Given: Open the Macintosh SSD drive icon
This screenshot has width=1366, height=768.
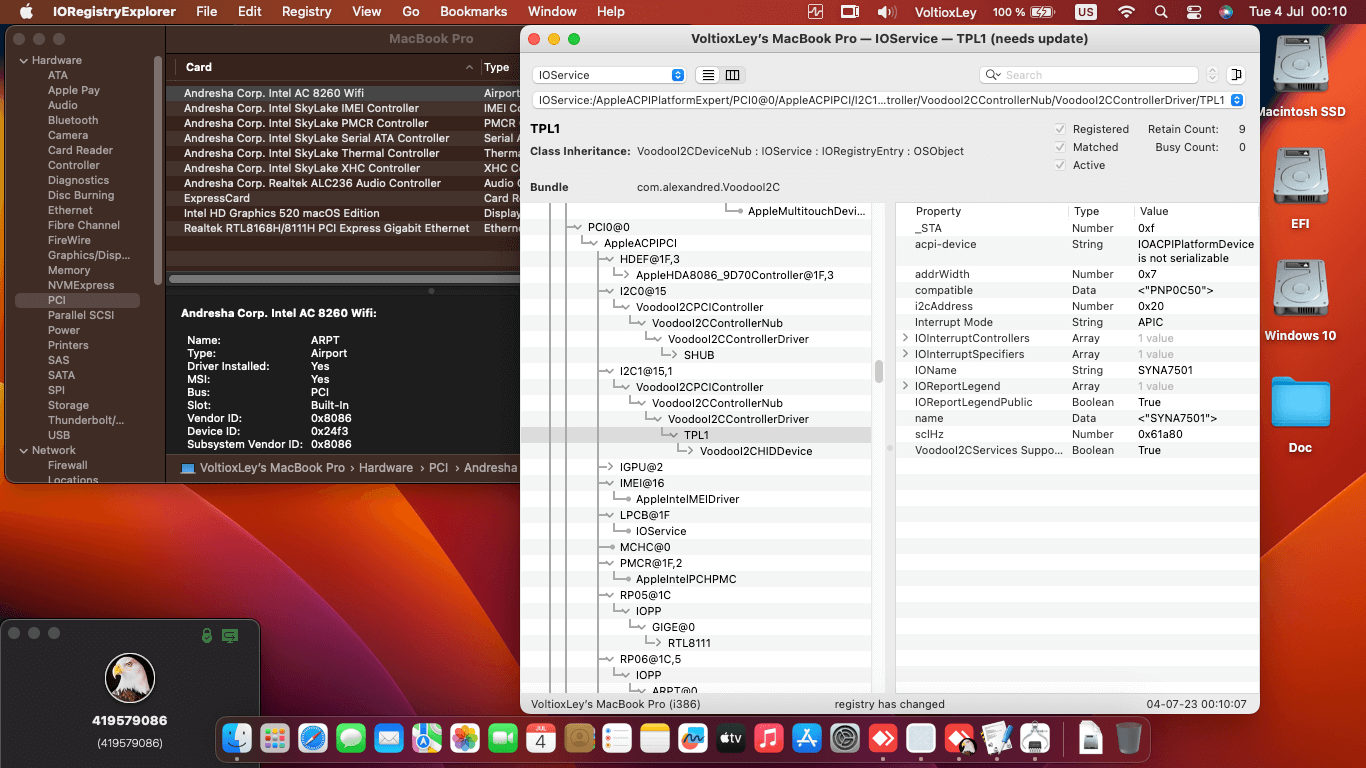Looking at the screenshot, I should 1300,66.
